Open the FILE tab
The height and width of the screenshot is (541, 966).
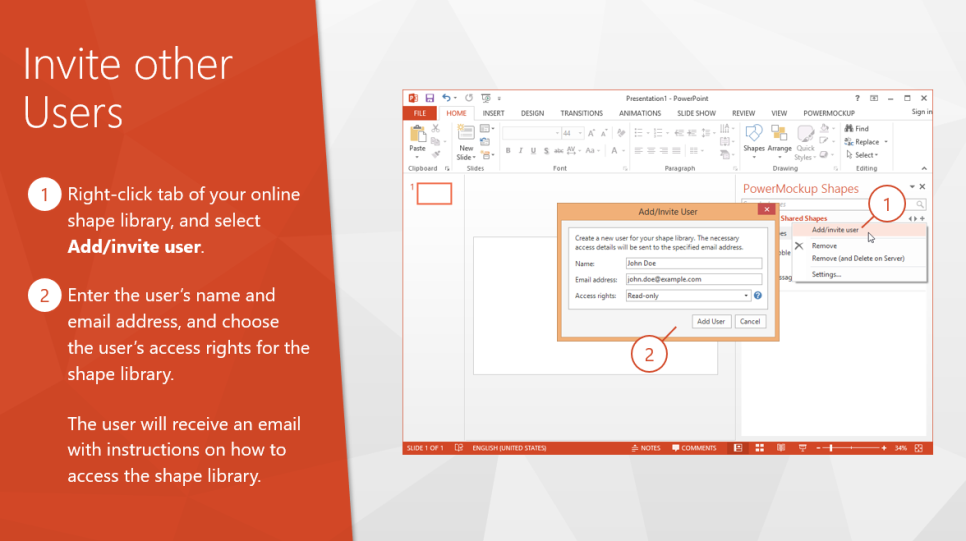(x=420, y=113)
